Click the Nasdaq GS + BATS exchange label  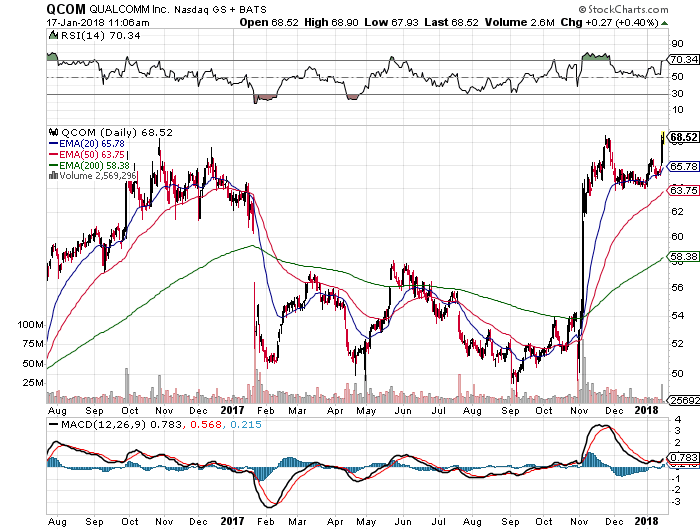[220, 9]
